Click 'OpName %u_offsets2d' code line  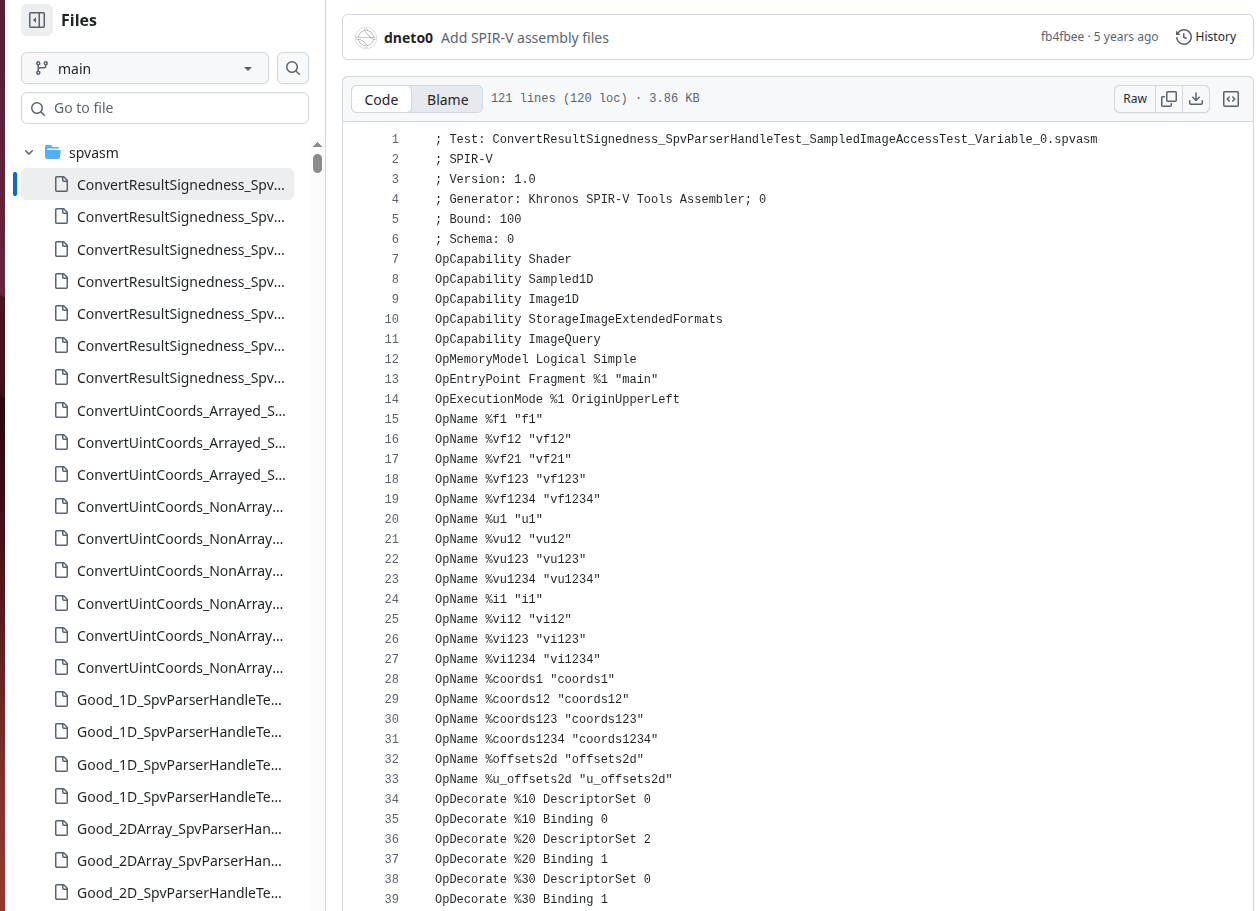click(x=553, y=779)
